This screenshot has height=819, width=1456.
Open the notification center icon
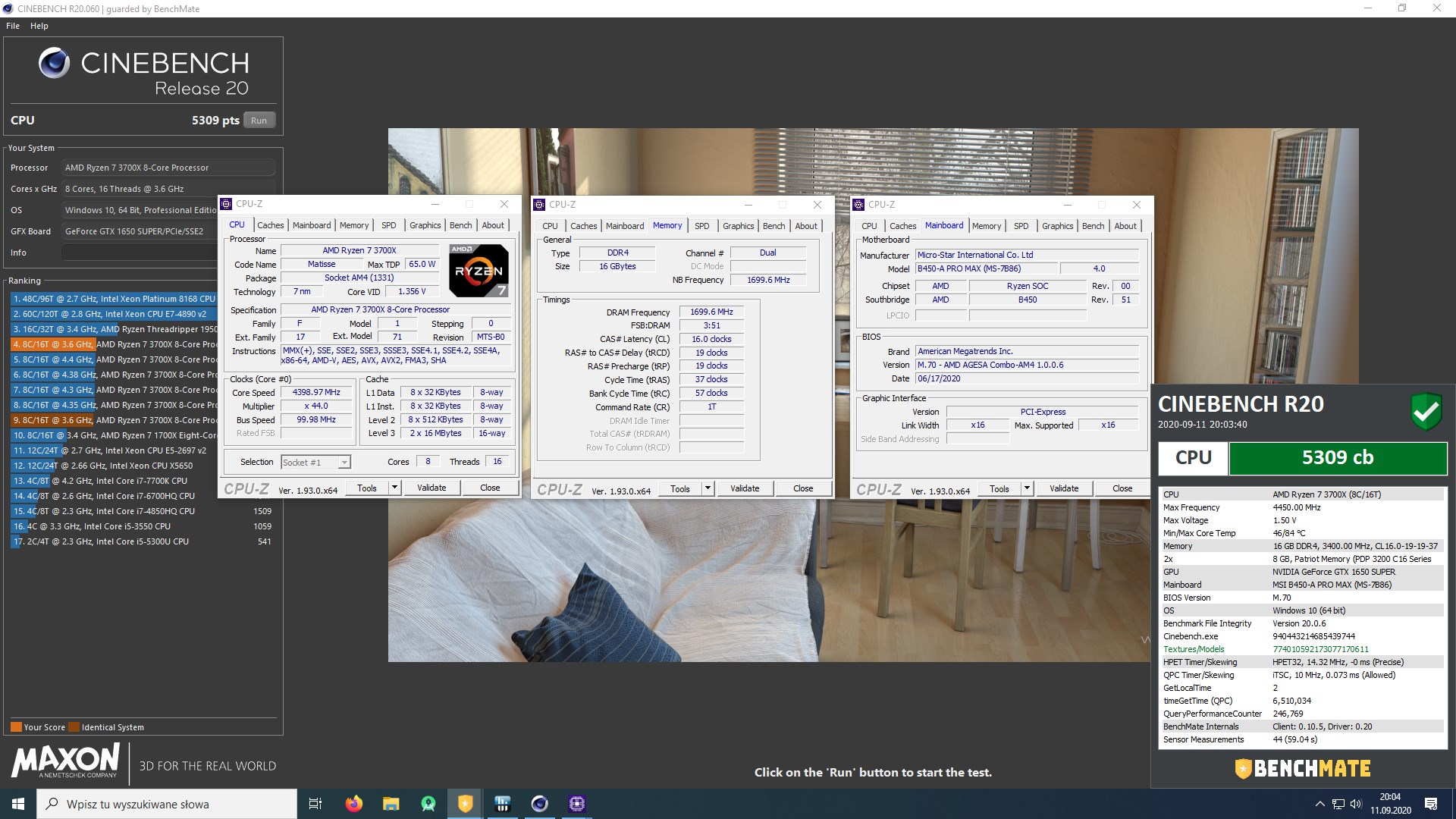pos(1431,804)
